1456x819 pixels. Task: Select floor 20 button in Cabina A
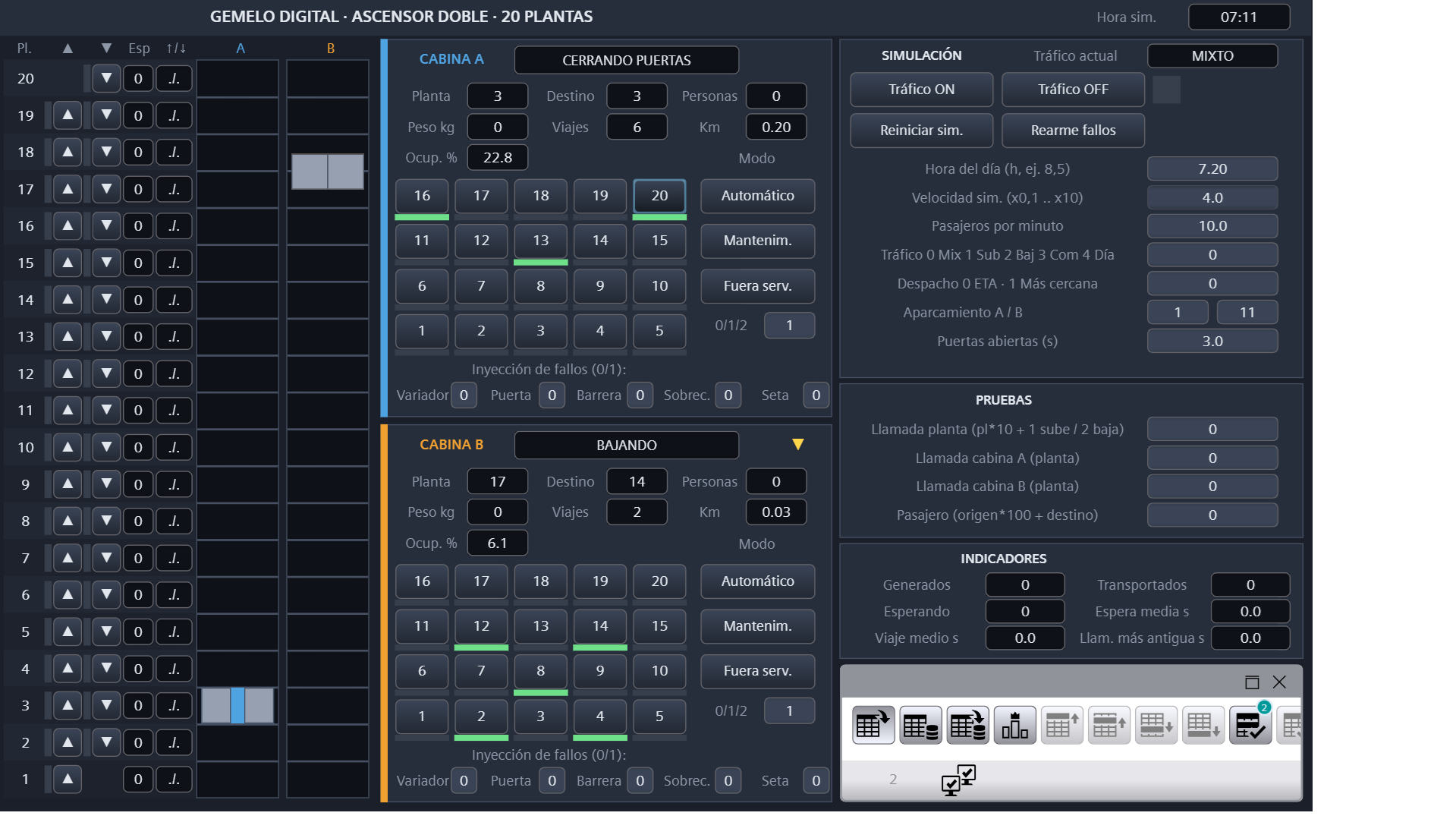pos(659,196)
